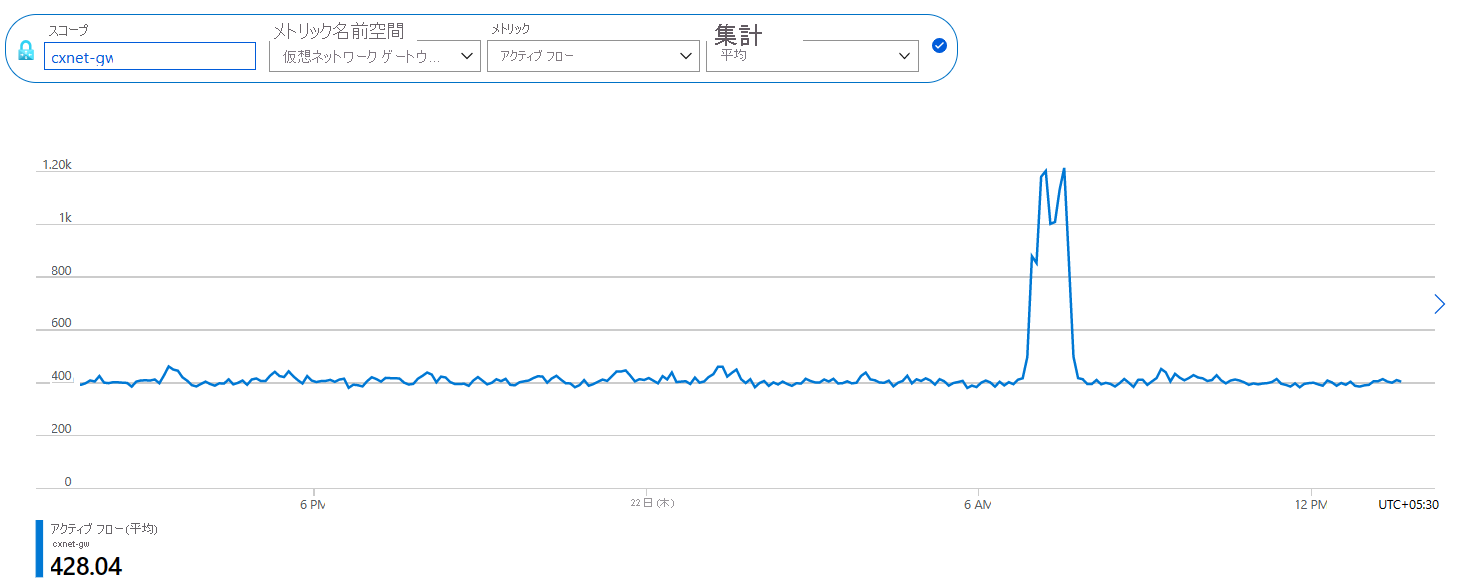Click the 22日 (木) date axis label
The image size is (1457, 585).
(653, 503)
